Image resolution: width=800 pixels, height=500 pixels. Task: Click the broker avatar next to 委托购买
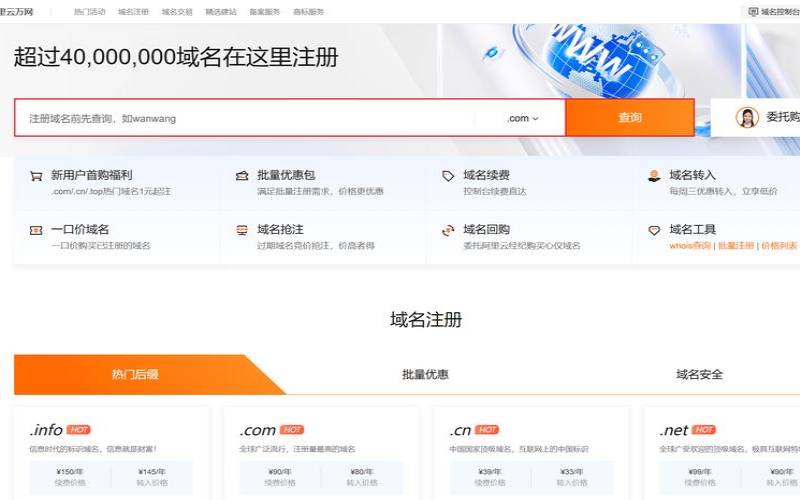pyautogui.click(x=747, y=117)
